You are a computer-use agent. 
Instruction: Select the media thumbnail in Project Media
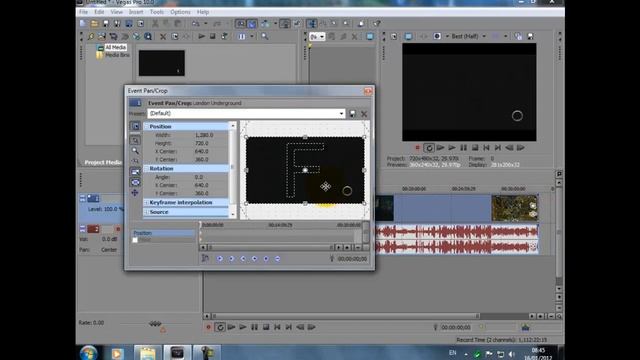[x=162, y=63]
